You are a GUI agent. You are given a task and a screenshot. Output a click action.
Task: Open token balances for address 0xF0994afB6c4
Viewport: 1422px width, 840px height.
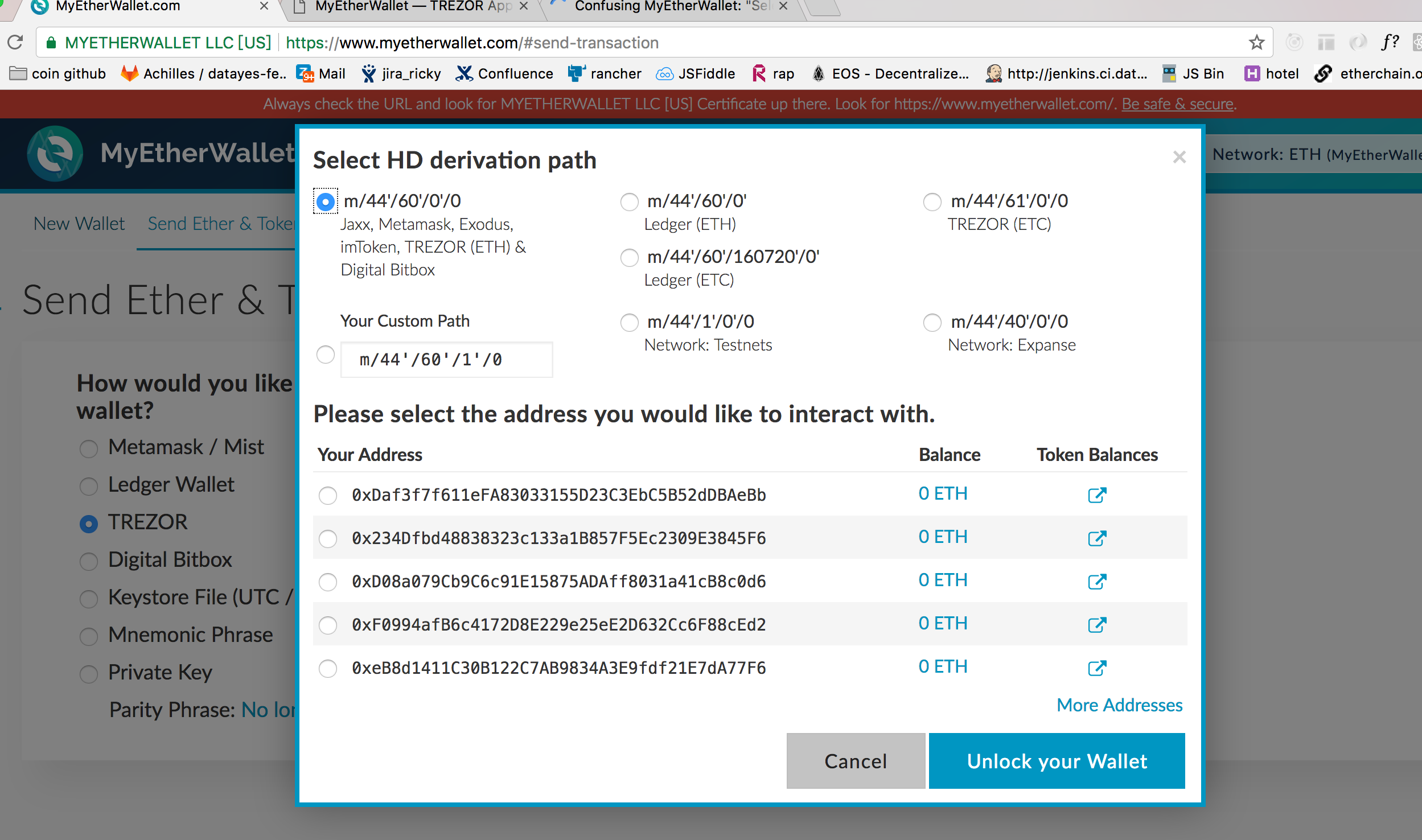(1096, 624)
